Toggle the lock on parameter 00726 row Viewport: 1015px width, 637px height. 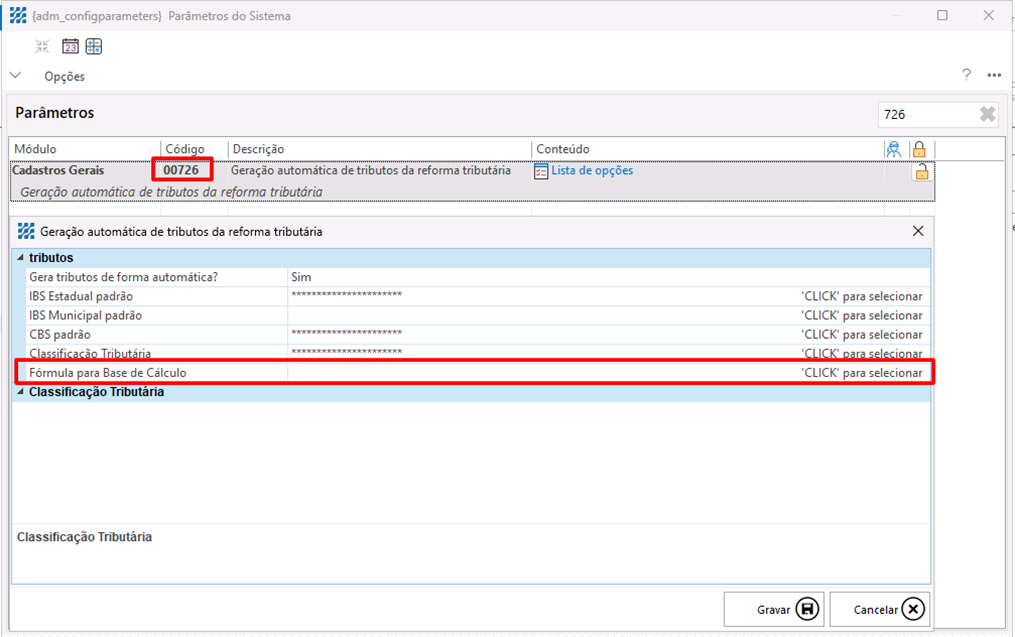pos(920,171)
